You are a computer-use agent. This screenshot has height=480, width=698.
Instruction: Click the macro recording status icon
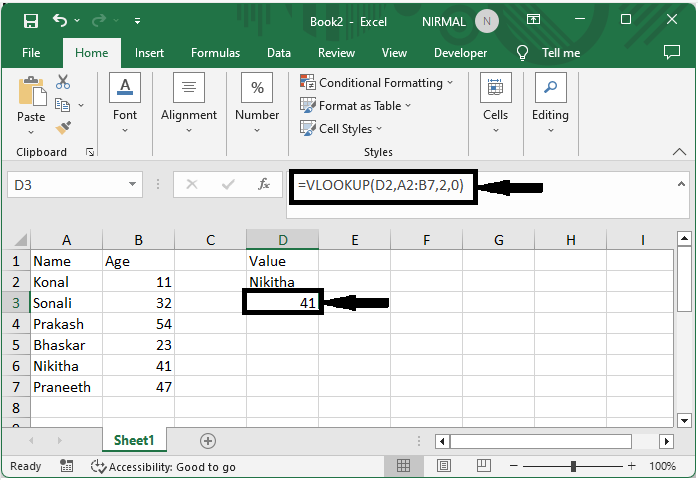point(66,466)
